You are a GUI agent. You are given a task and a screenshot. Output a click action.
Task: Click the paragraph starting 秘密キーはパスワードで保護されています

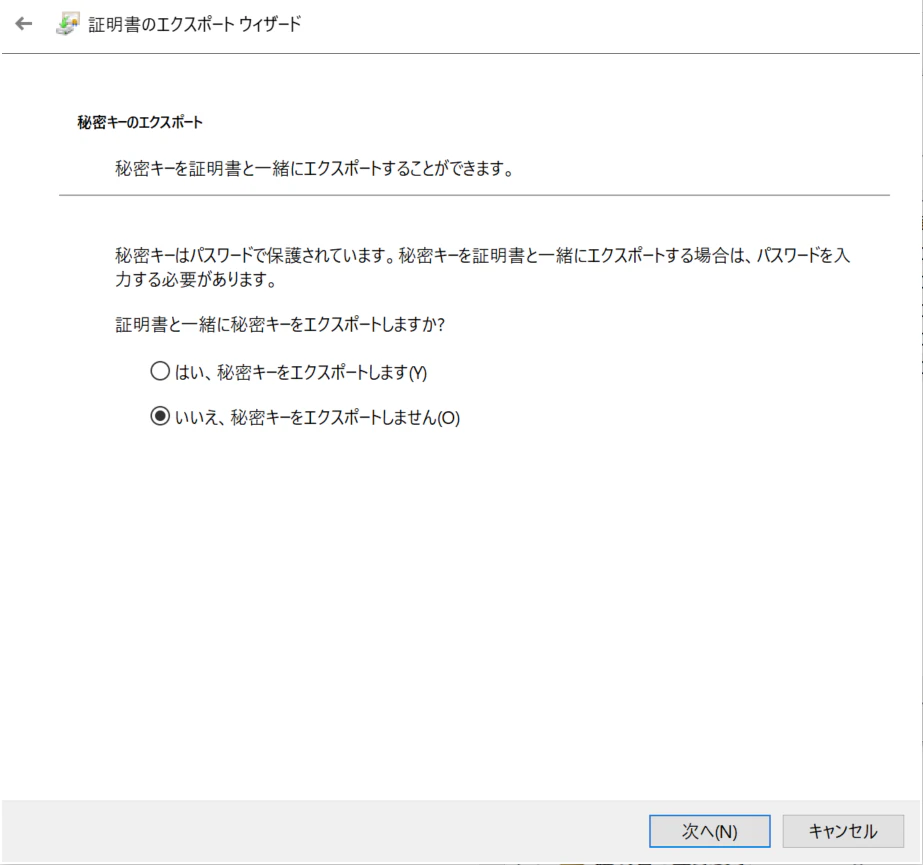(x=483, y=267)
